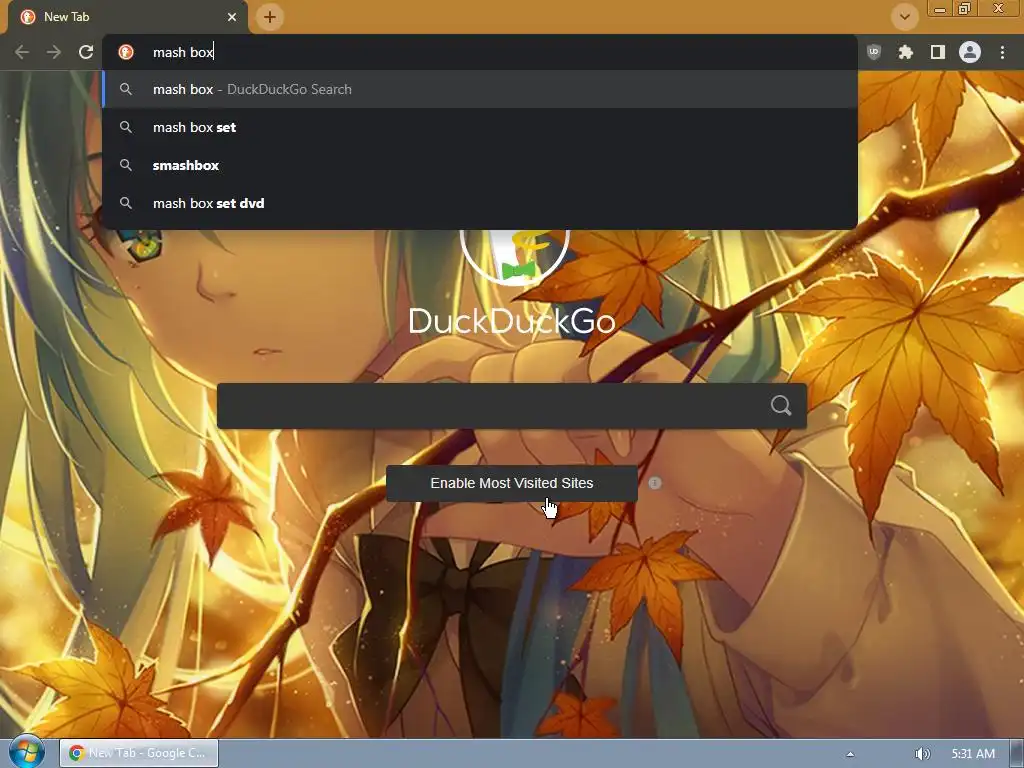The width and height of the screenshot is (1024, 768).
Task: Show hidden system tray icons
Action: coord(850,754)
